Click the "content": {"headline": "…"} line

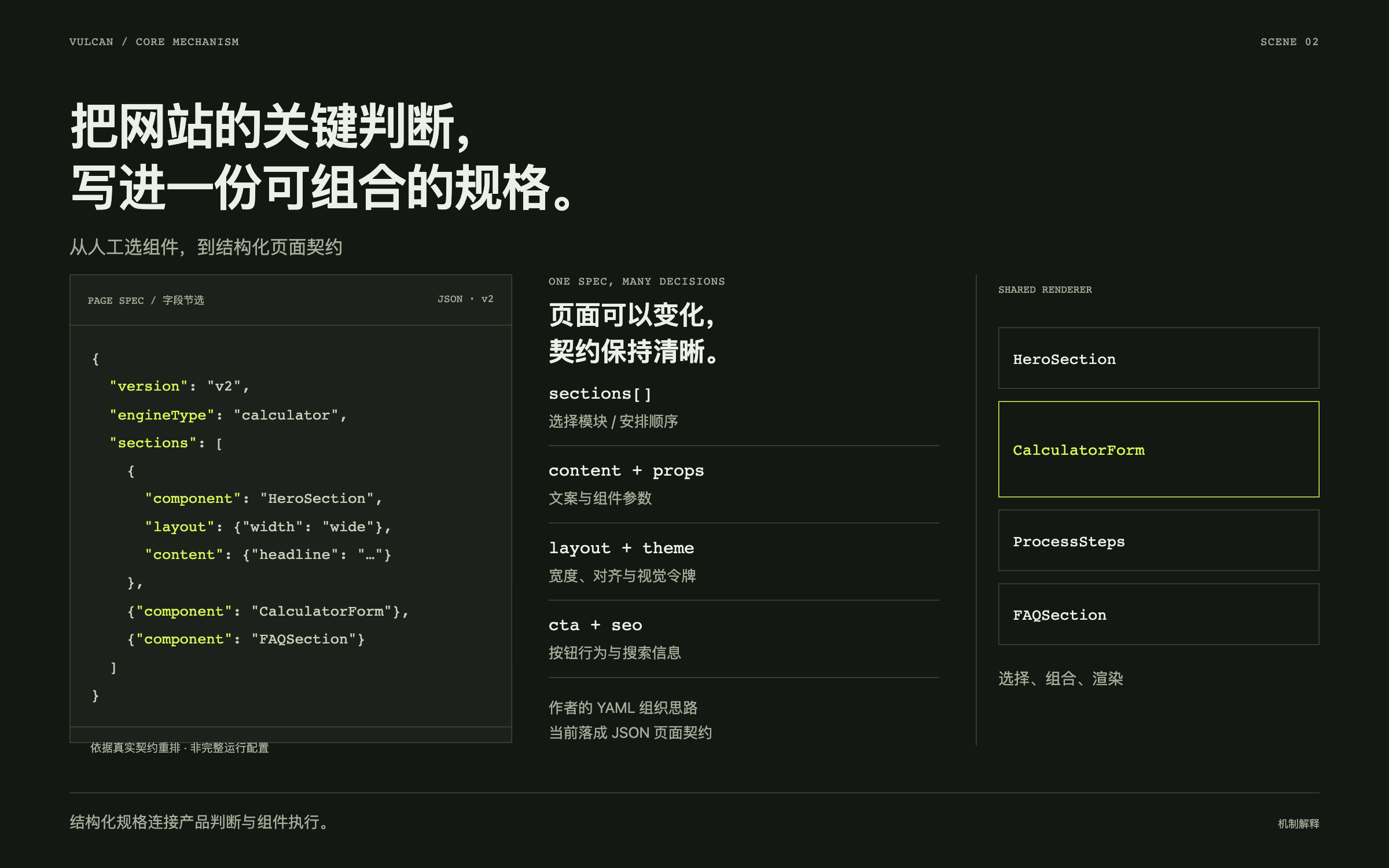pyautogui.click(x=268, y=554)
